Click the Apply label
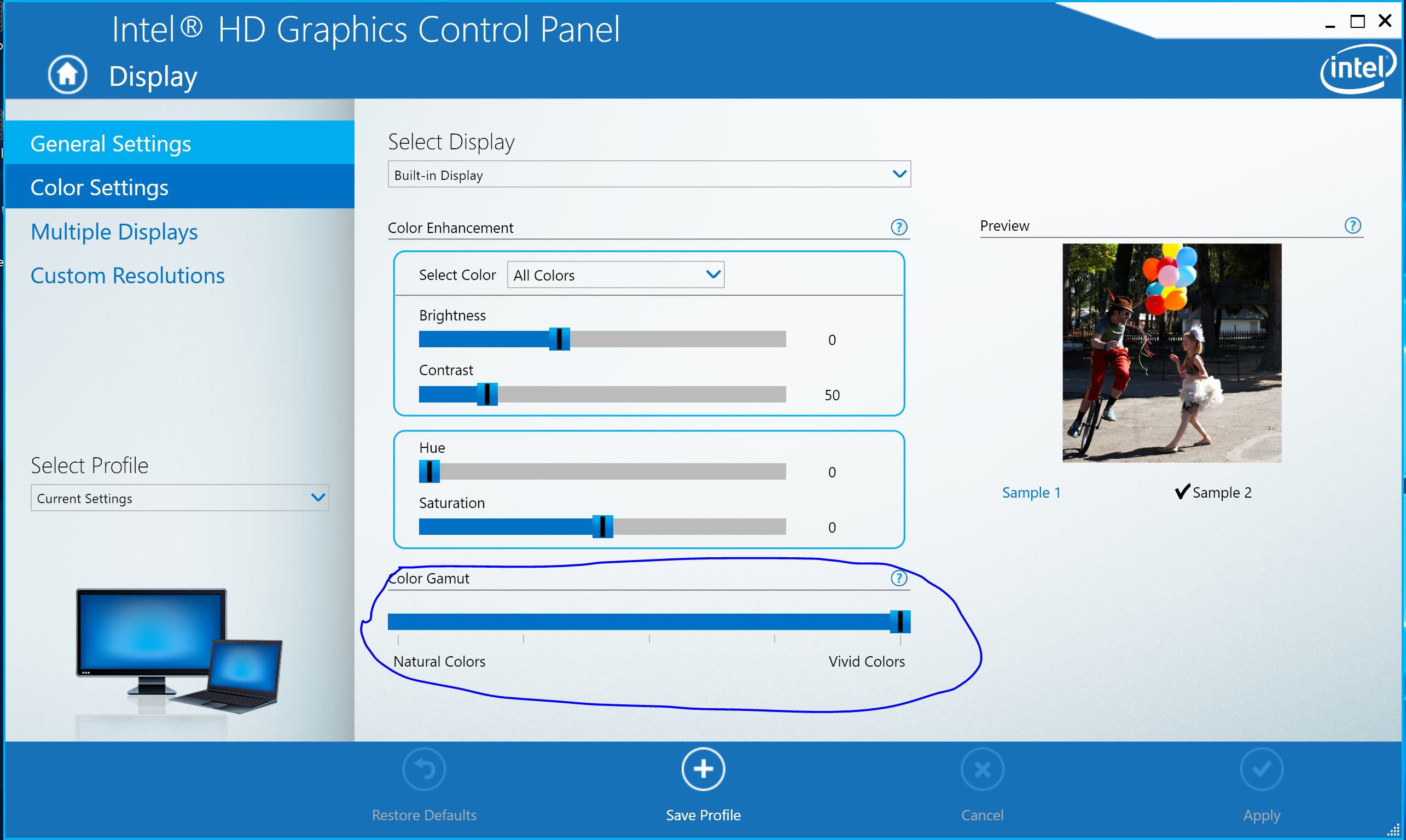 pyautogui.click(x=1262, y=815)
